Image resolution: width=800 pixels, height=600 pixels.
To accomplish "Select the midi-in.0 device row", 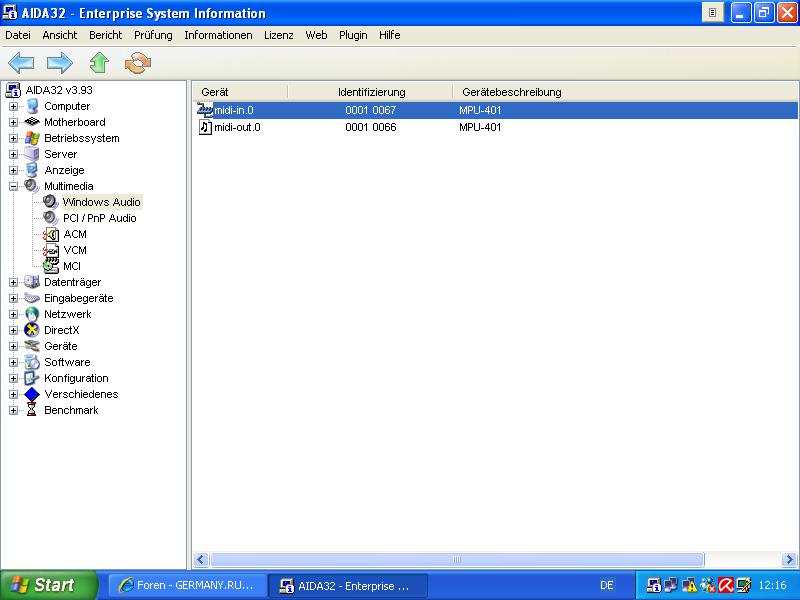I will [x=495, y=110].
